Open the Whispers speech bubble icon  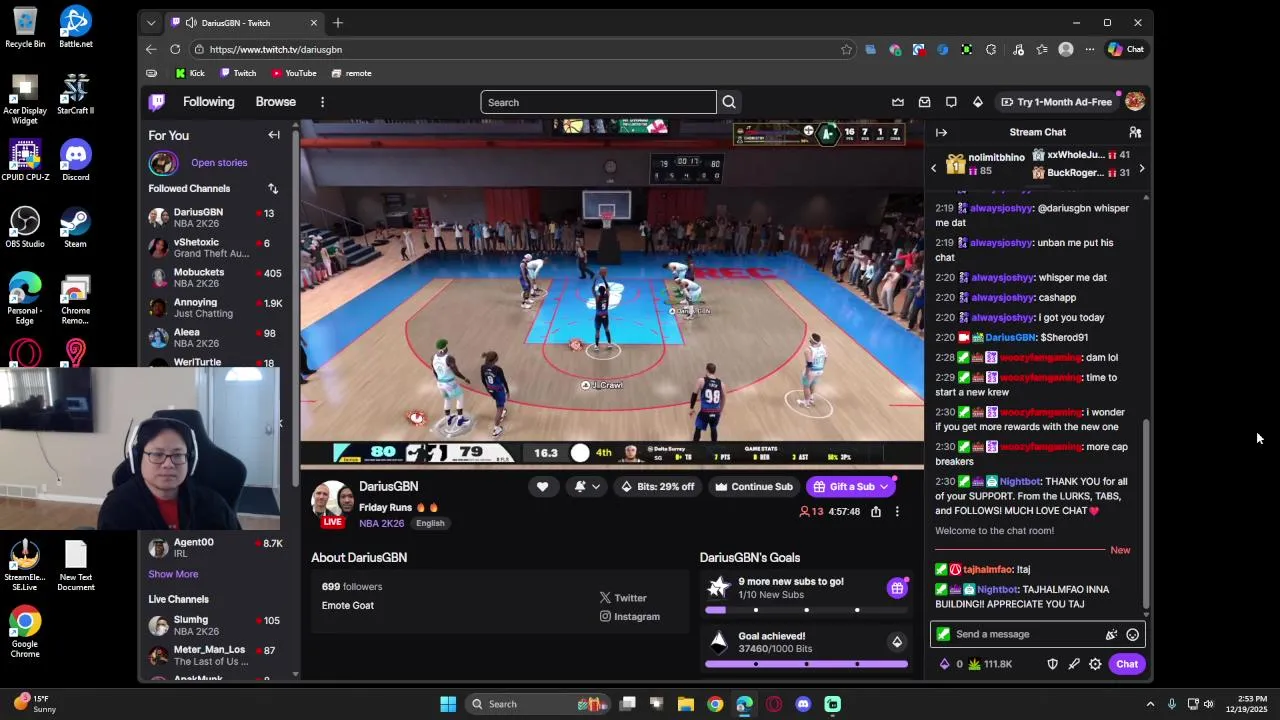coord(951,102)
